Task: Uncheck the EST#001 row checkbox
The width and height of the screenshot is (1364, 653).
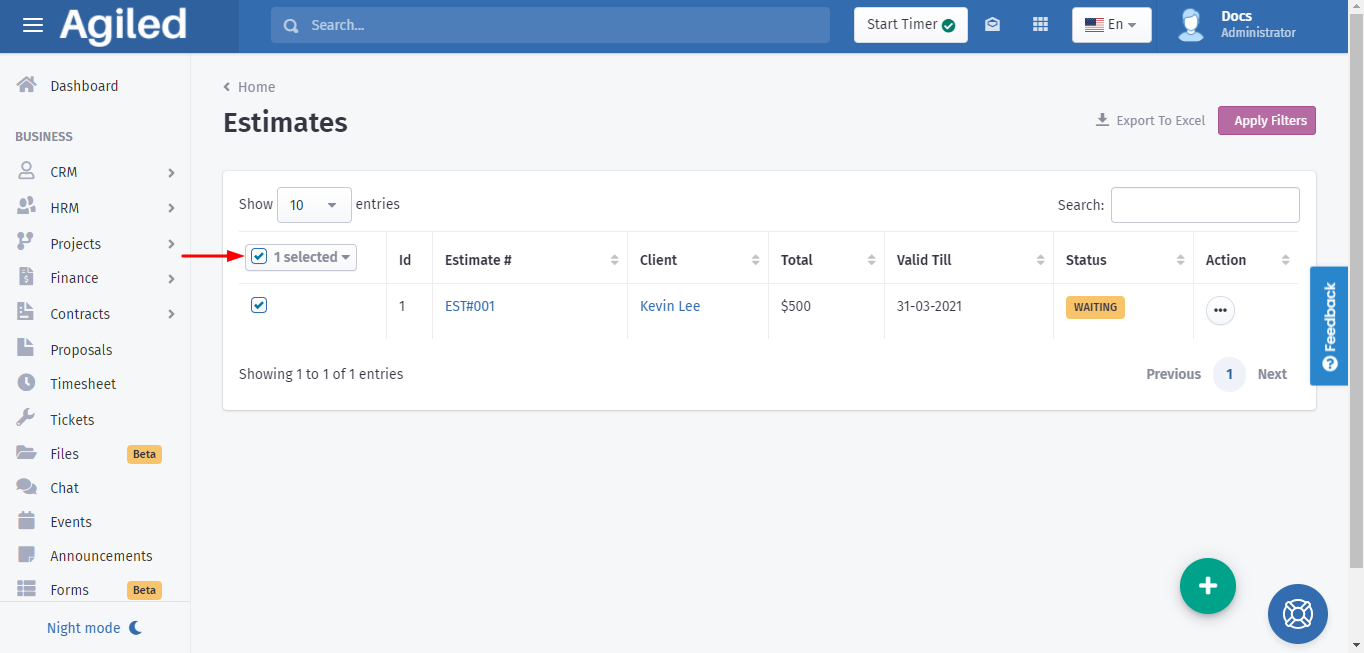Action: click(x=259, y=305)
